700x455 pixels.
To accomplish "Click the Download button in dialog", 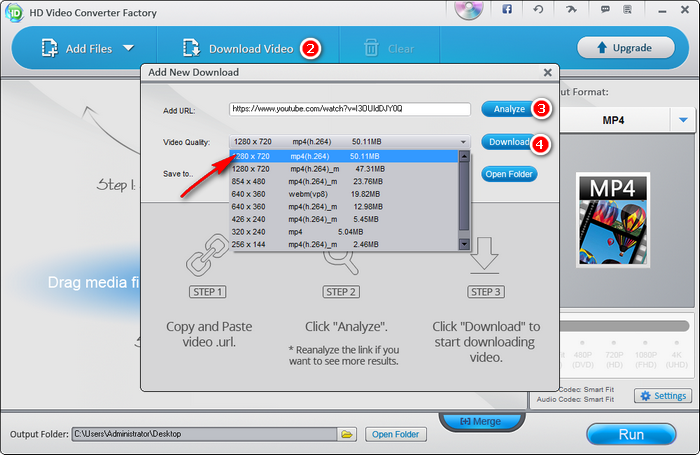I will coord(509,142).
